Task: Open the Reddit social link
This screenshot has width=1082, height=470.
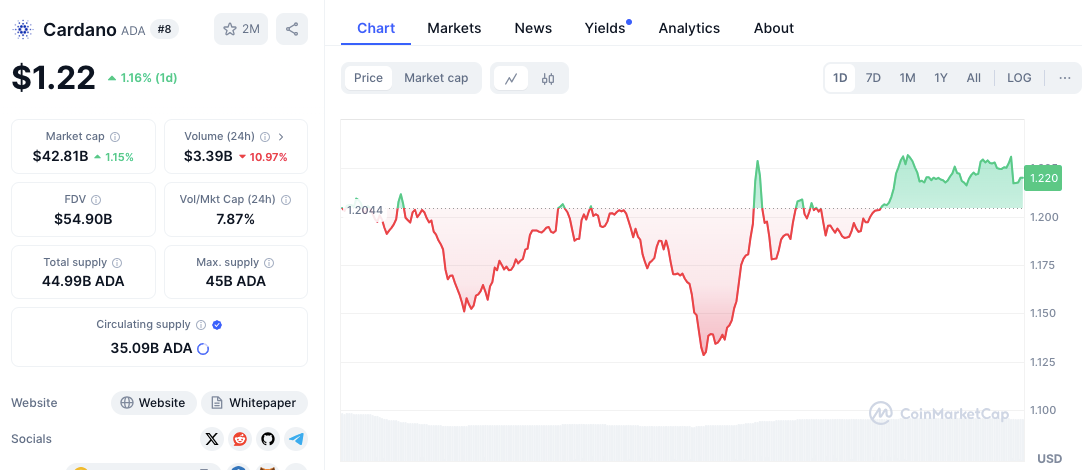Action: pos(240,439)
